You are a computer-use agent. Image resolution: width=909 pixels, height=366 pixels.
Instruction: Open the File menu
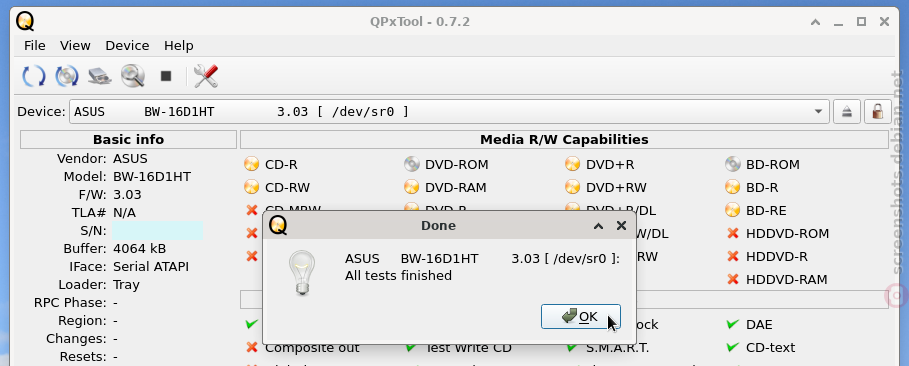click(35, 45)
